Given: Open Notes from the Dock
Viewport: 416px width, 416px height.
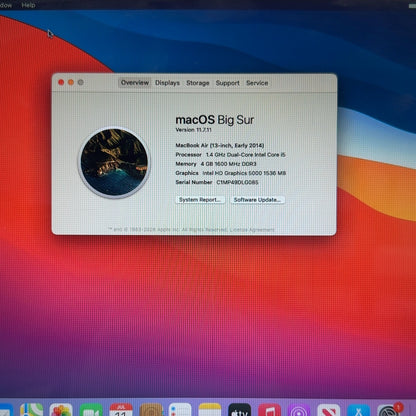Looking at the screenshot, I should click(x=210, y=410).
